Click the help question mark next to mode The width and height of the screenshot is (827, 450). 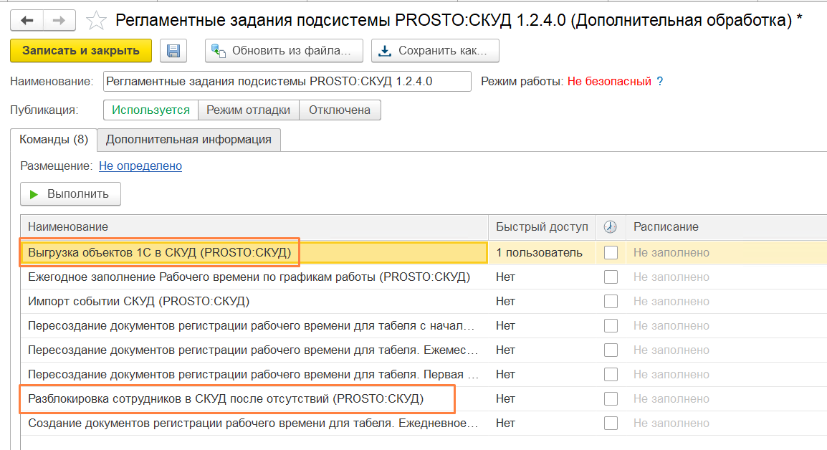660,82
